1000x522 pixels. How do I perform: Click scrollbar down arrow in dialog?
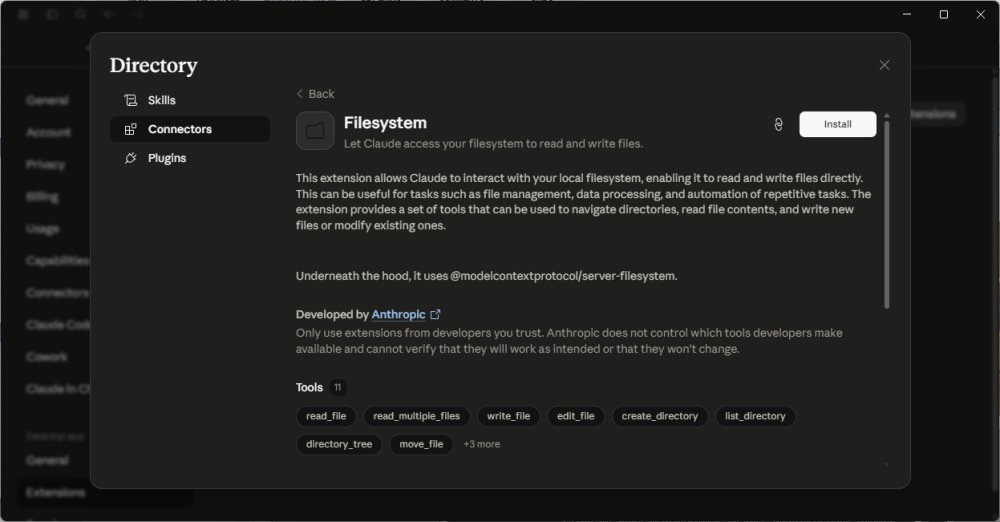tap(886, 465)
